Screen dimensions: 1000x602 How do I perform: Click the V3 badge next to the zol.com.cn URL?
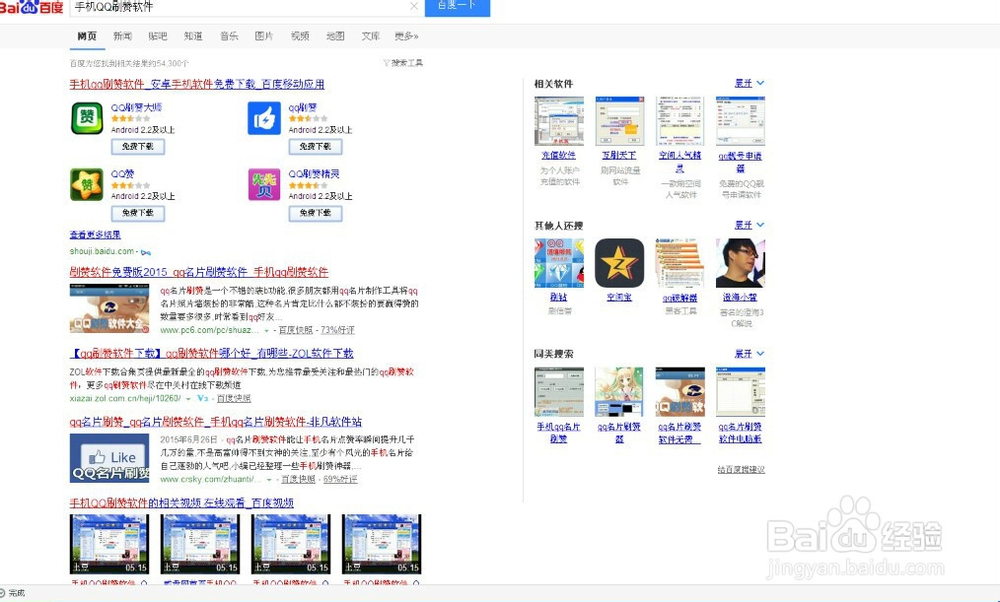(x=203, y=398)
